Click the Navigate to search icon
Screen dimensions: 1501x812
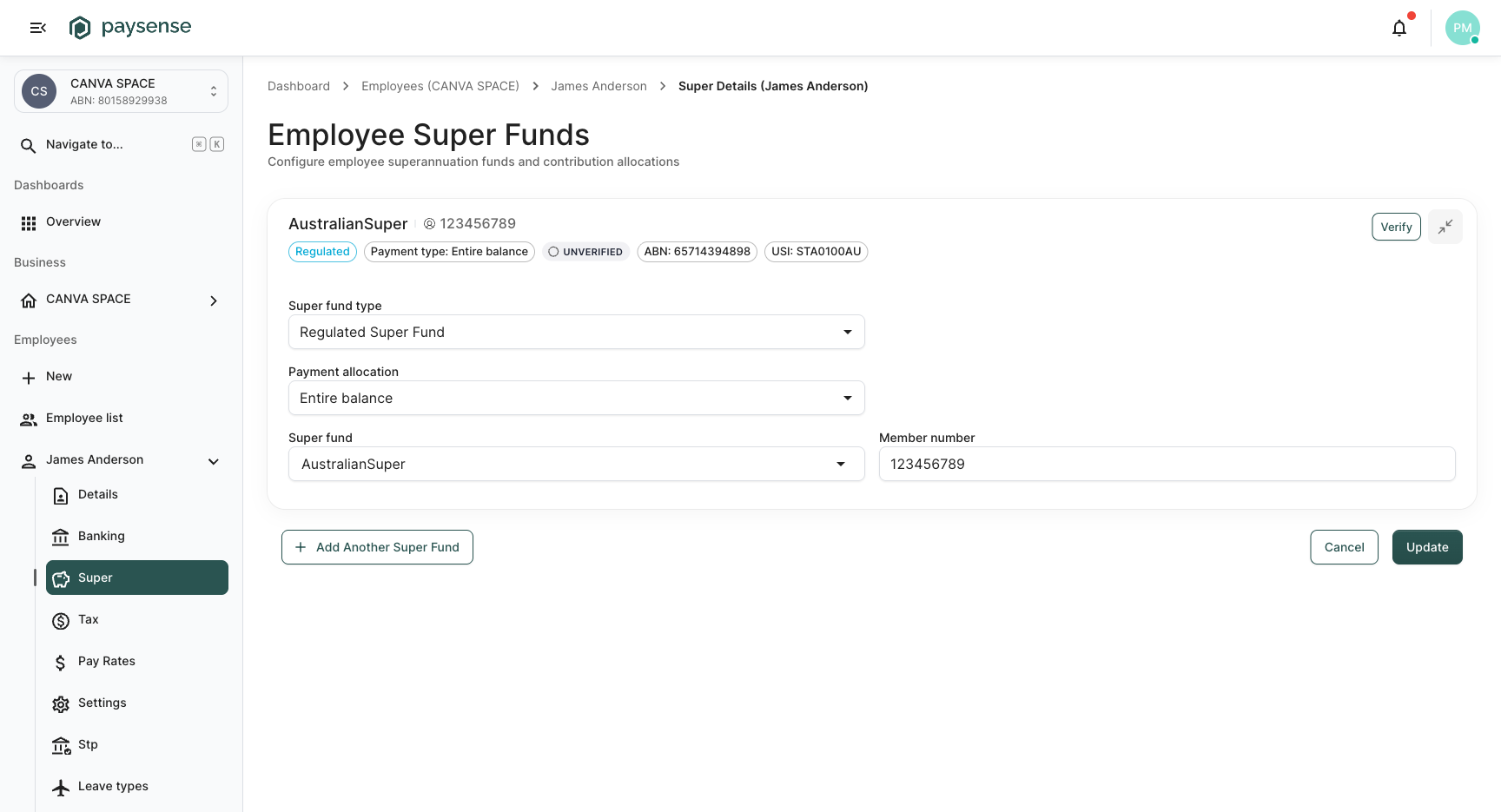point(29,145)
